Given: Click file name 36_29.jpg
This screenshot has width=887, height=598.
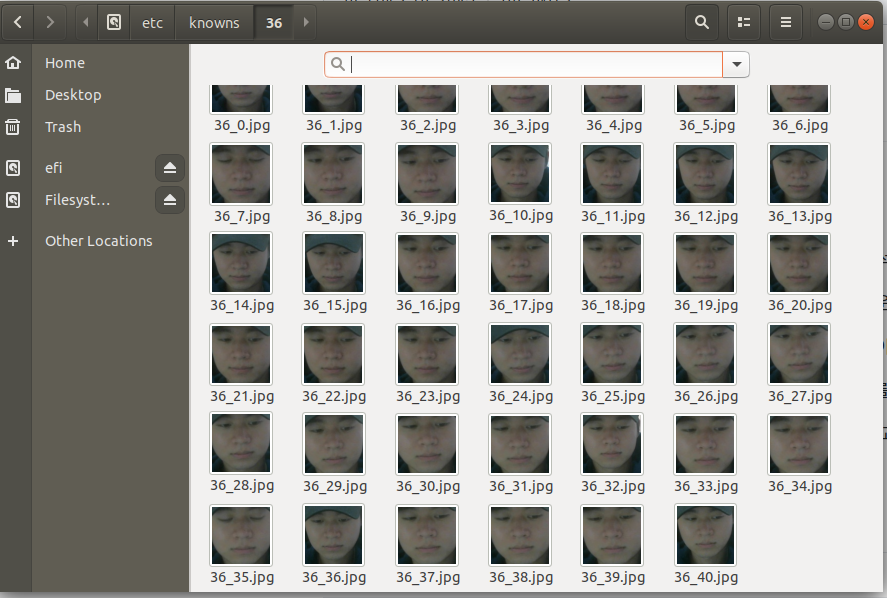Looking at the screenshot, I should point(335,486).
